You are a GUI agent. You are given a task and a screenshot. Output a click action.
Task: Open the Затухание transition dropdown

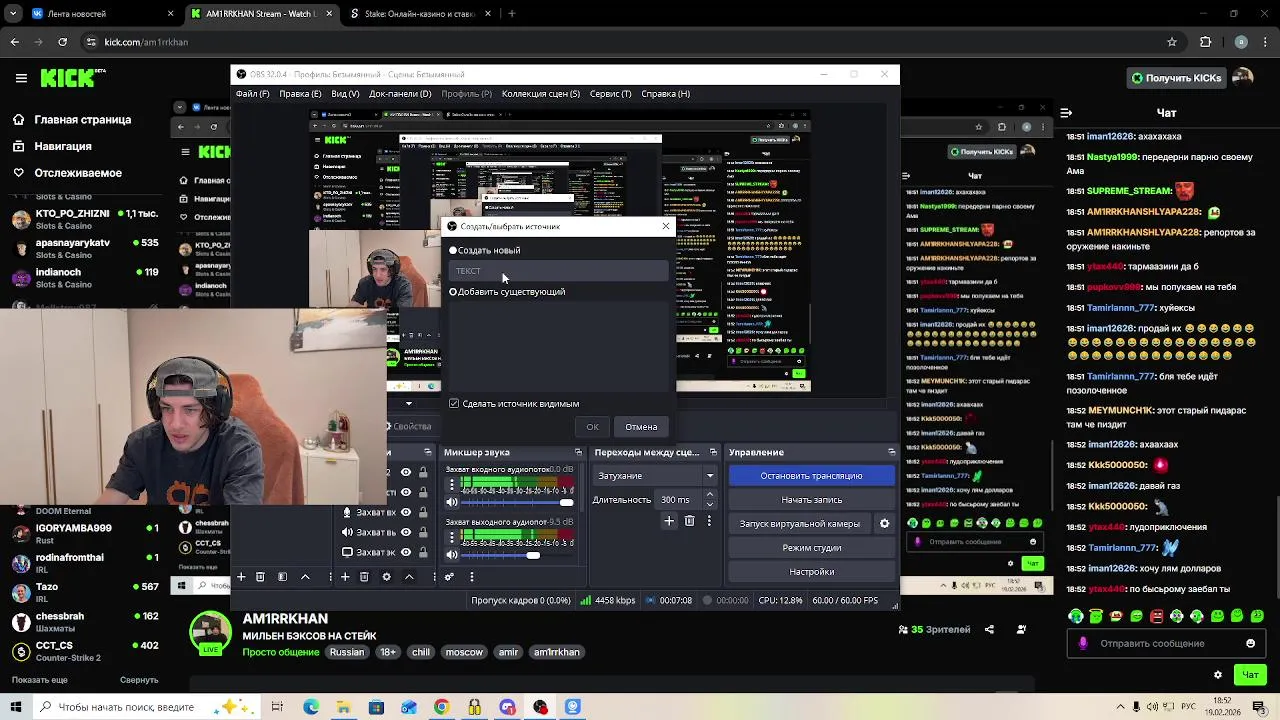pos(655,476)
